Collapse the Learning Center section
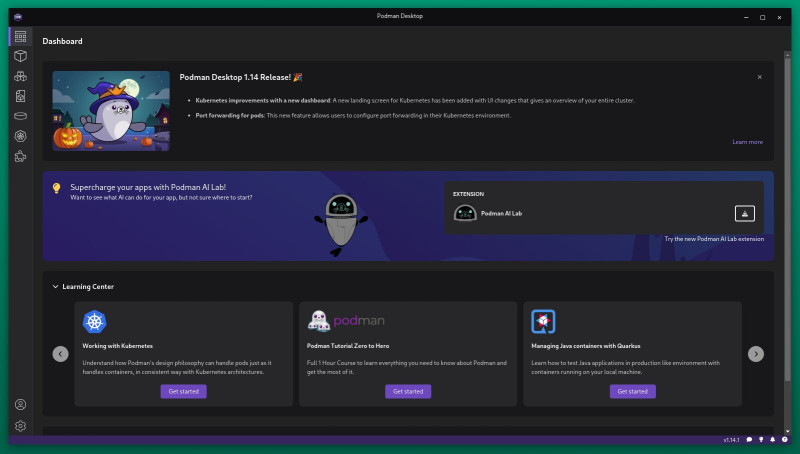 [56, 287]
